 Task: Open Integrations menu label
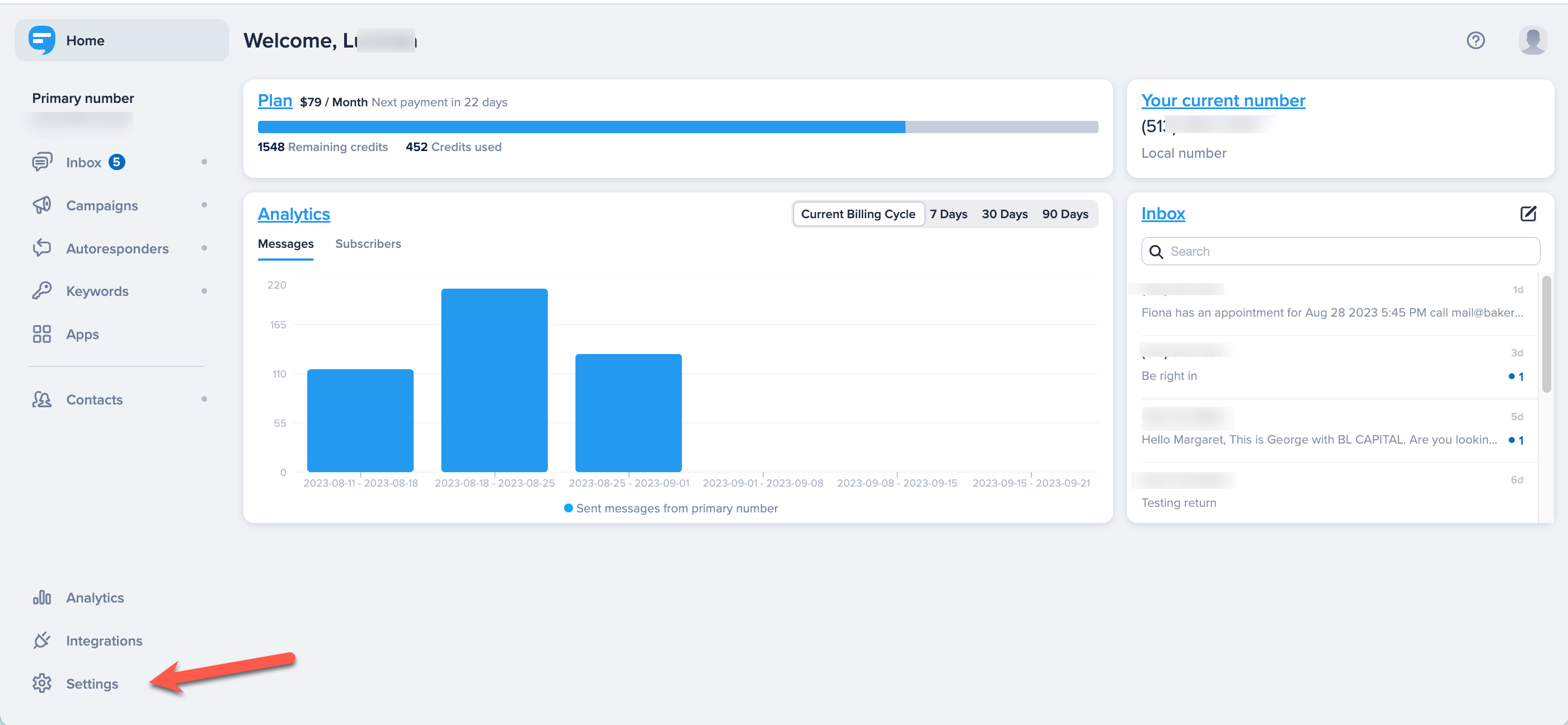(104, 641)
